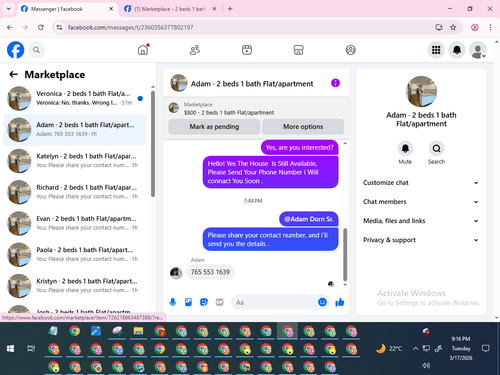Reload the page

[41, 27]
